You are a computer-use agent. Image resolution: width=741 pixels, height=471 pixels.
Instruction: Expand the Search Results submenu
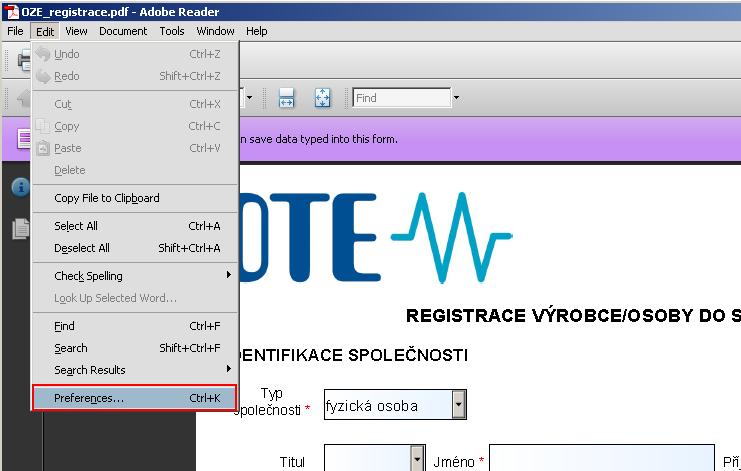135,369
